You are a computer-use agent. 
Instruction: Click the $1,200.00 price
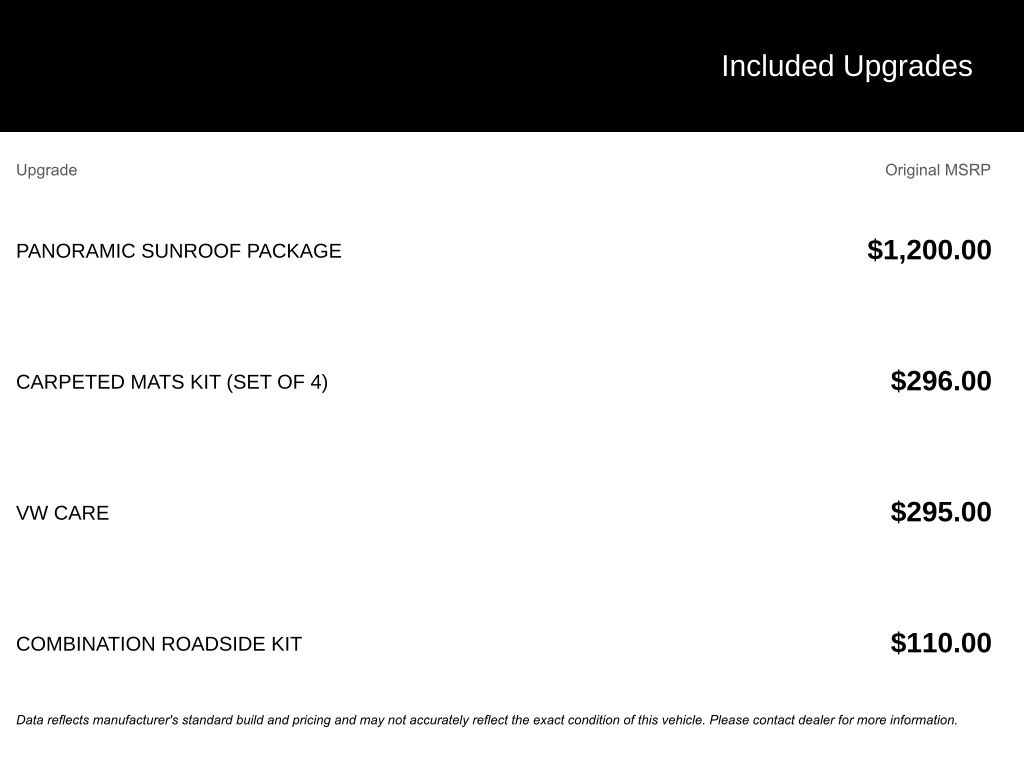[929, 250]
